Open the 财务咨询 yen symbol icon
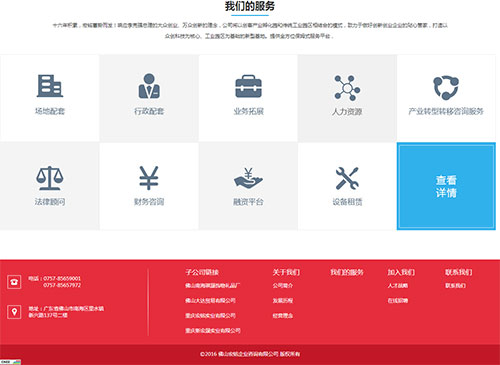This screenshot has width=500, height=365. (x=149, y=178)
